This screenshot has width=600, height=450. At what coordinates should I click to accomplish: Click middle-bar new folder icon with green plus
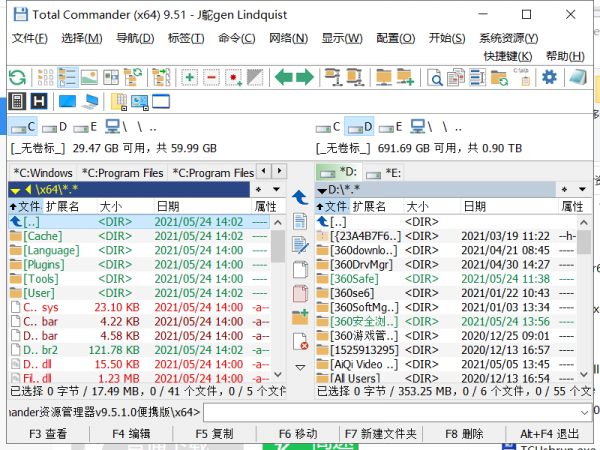(300, 317)
